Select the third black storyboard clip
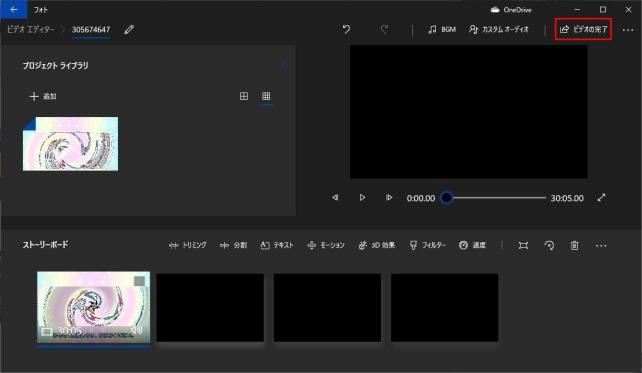This screenshot has height=373, width=642. pyautogui.click(x=327, y=307)
